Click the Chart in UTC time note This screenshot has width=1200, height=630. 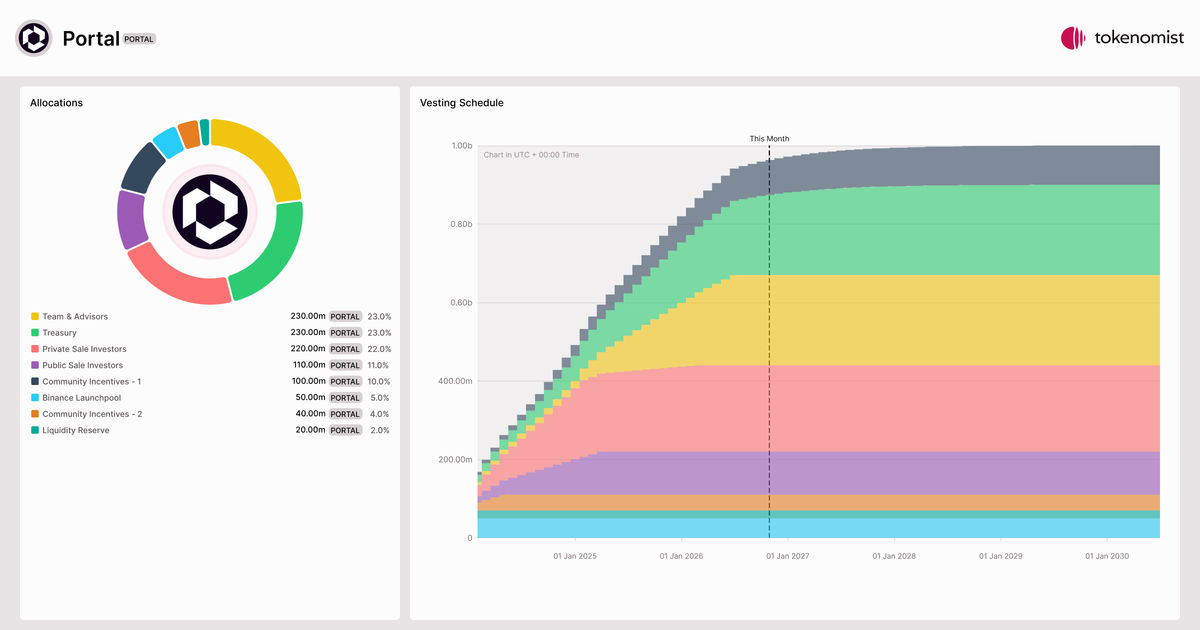tap(531, 155)
